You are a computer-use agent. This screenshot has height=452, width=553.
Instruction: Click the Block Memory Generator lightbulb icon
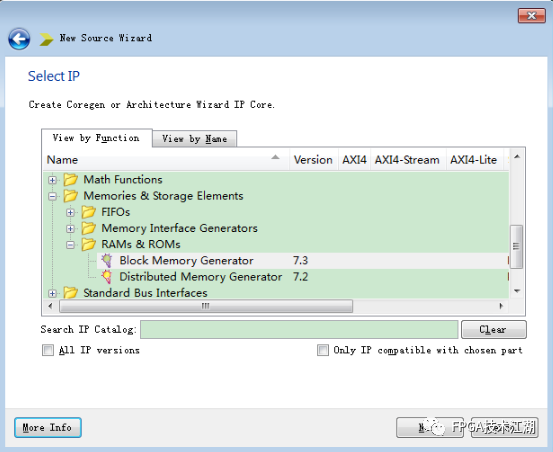(107, 261)
